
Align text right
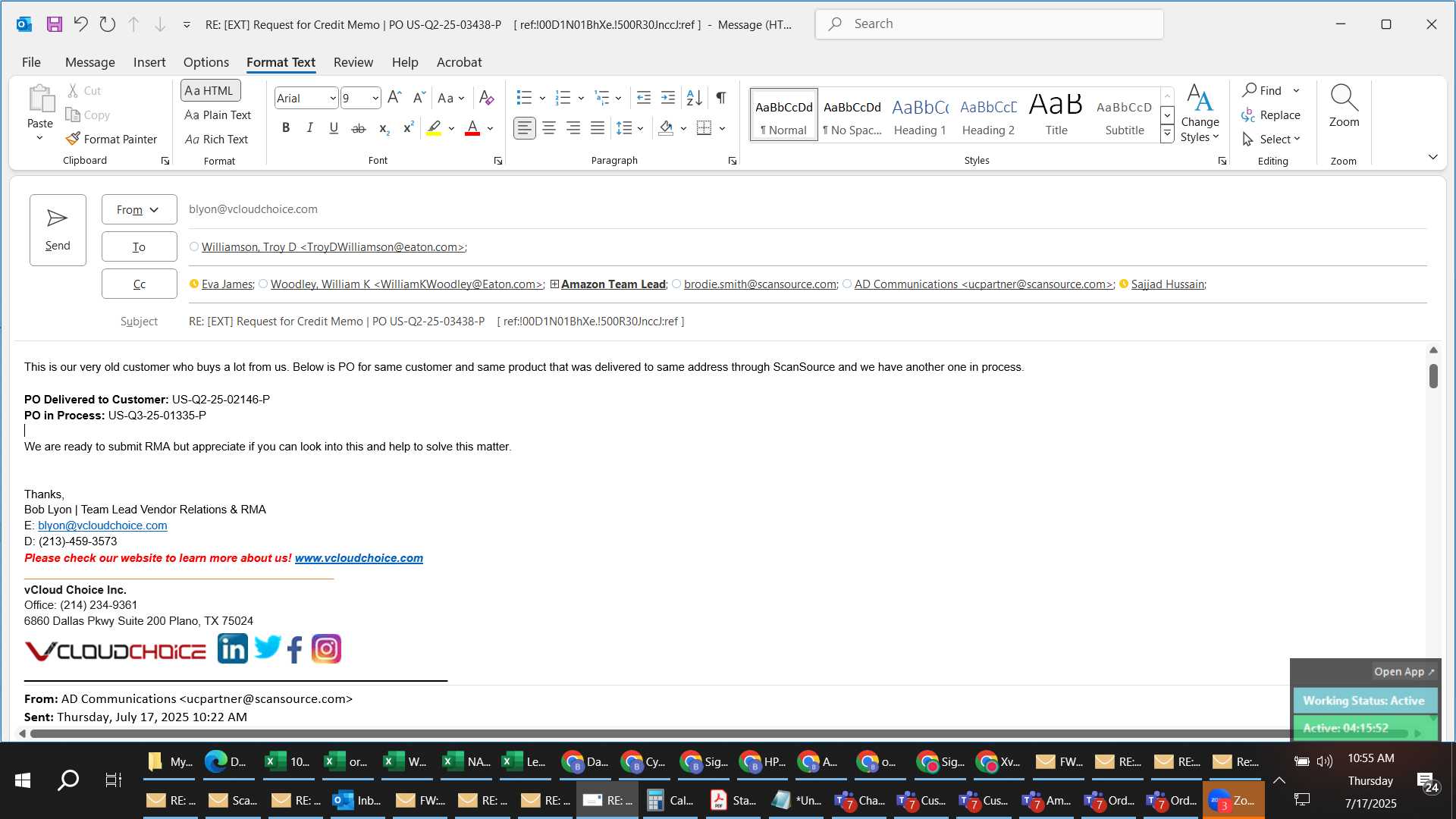(x=573, y=128)
